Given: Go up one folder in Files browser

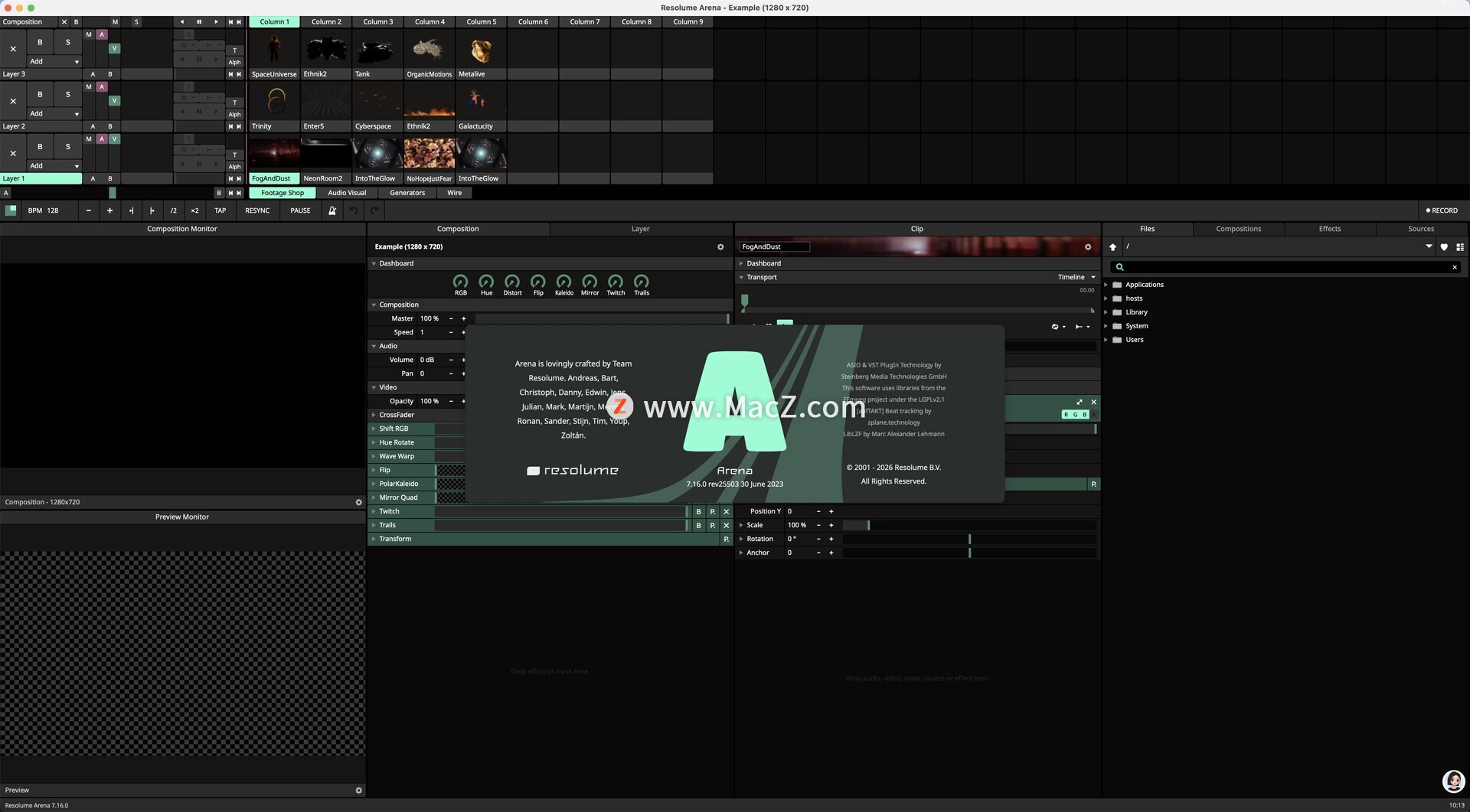Looking at the screenshot, I should [x=1112, y=247].
